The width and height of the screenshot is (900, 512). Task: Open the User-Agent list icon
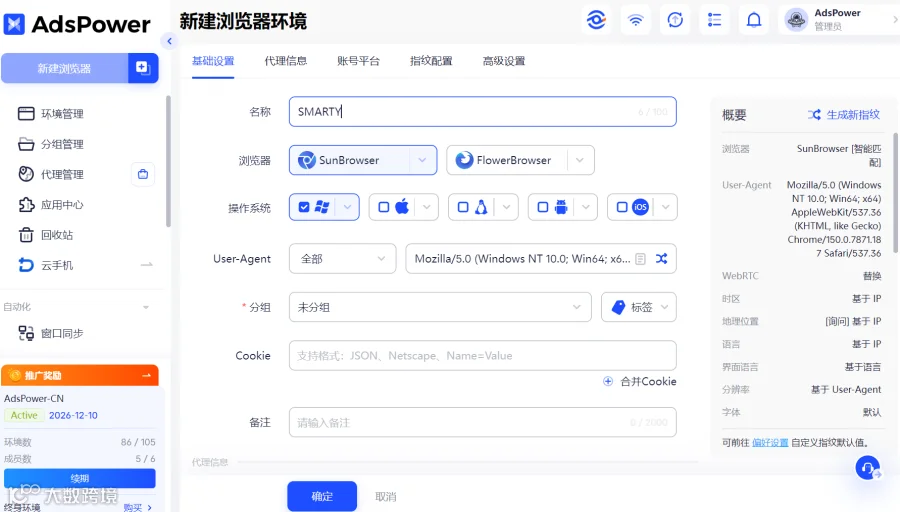pyautogui.click(x=641, y=259)
